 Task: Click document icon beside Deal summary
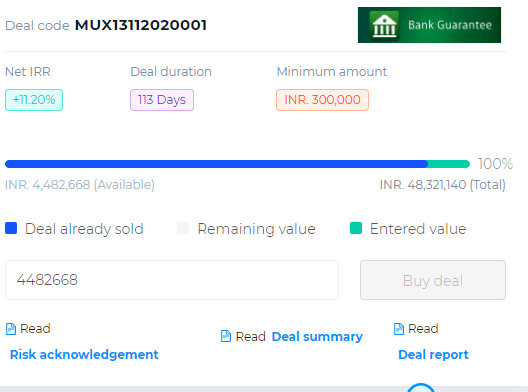226,336
